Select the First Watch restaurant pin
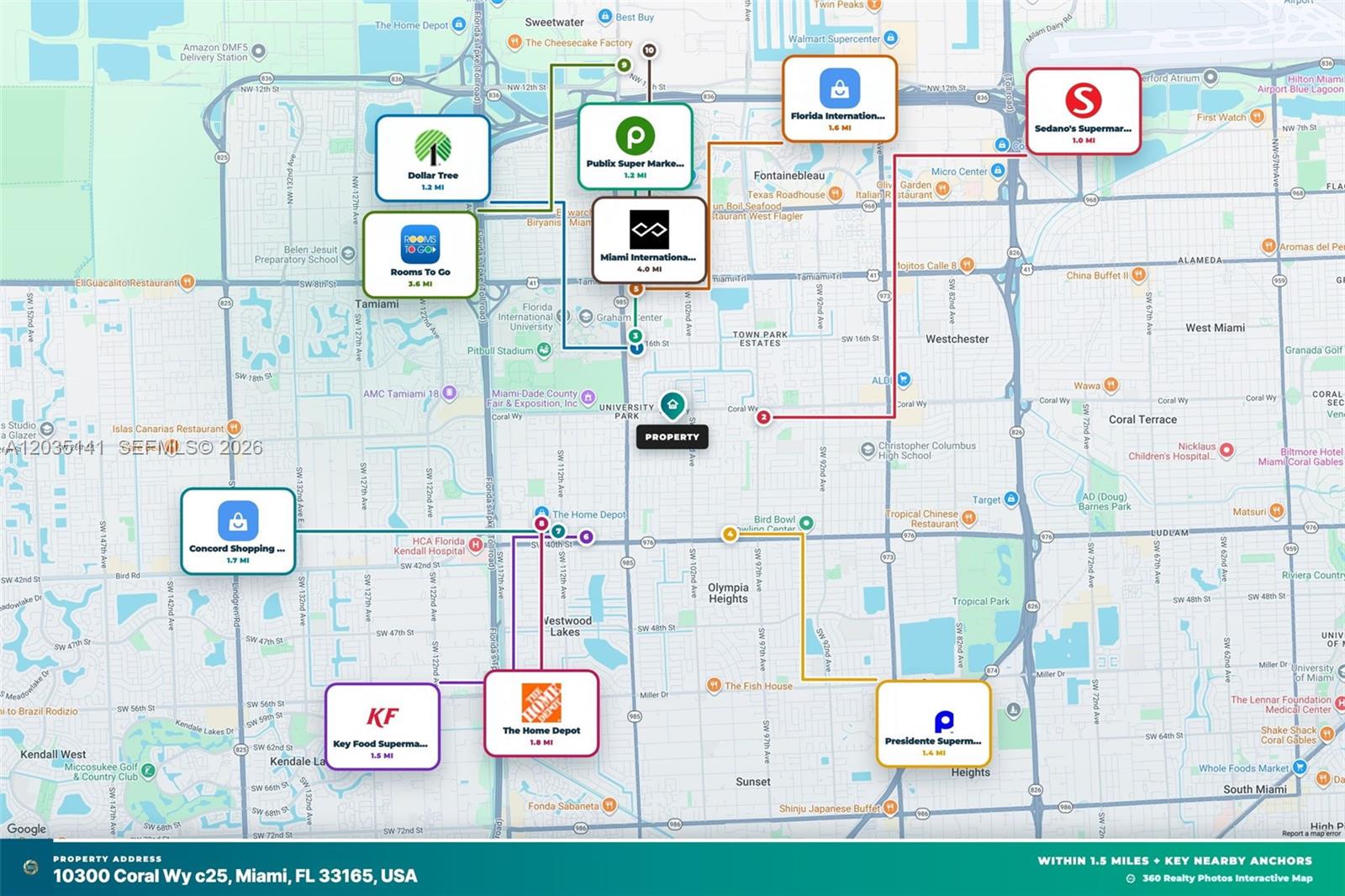Image resolution: width=1345 pixels, height=896 pixels. coord(1258,117)
